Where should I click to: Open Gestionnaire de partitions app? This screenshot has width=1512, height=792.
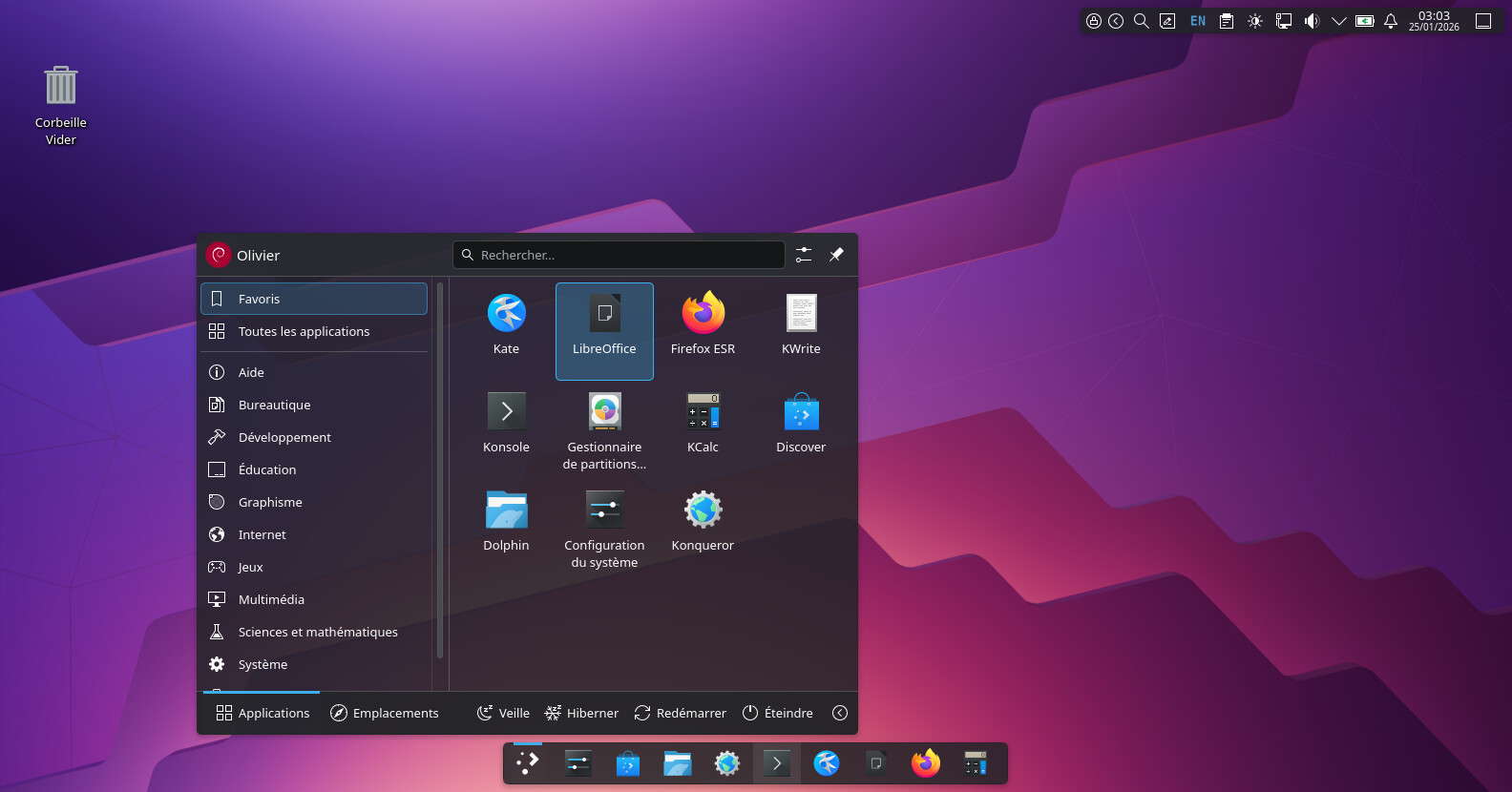coord(604,428)
